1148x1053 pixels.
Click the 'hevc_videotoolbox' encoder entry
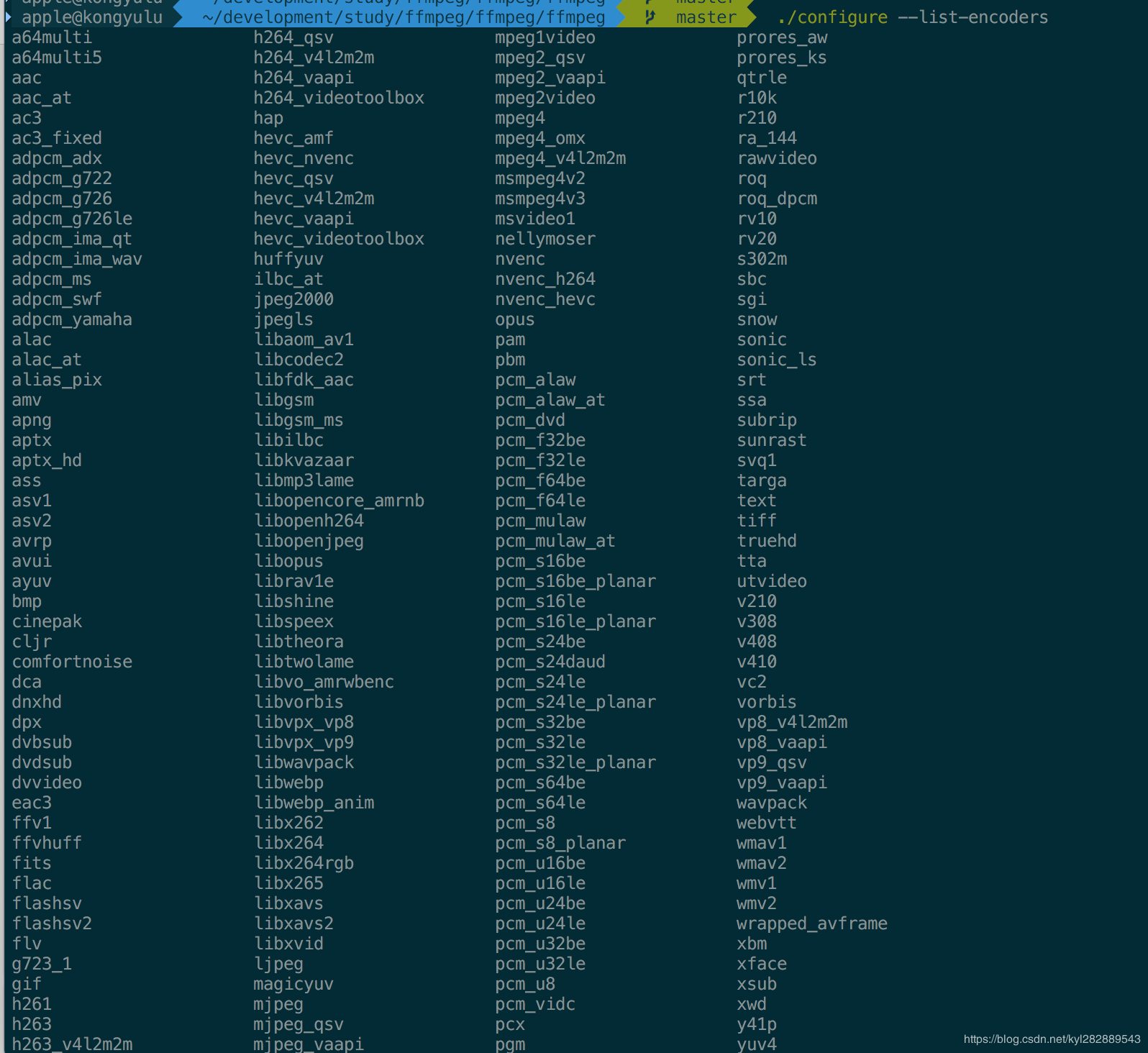click(x=339, y=239)
